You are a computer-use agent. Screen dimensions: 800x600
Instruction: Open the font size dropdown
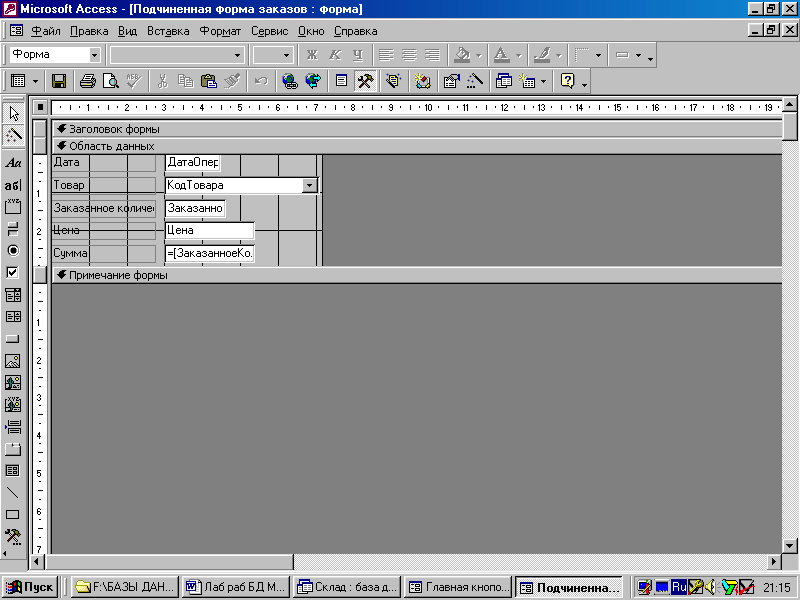click(x=286, y=55)
